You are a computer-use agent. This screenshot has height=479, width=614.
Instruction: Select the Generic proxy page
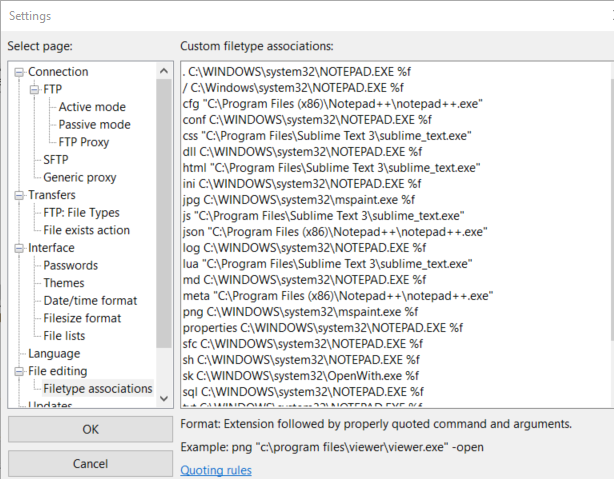pyautogui.click(x=79, y=177)
